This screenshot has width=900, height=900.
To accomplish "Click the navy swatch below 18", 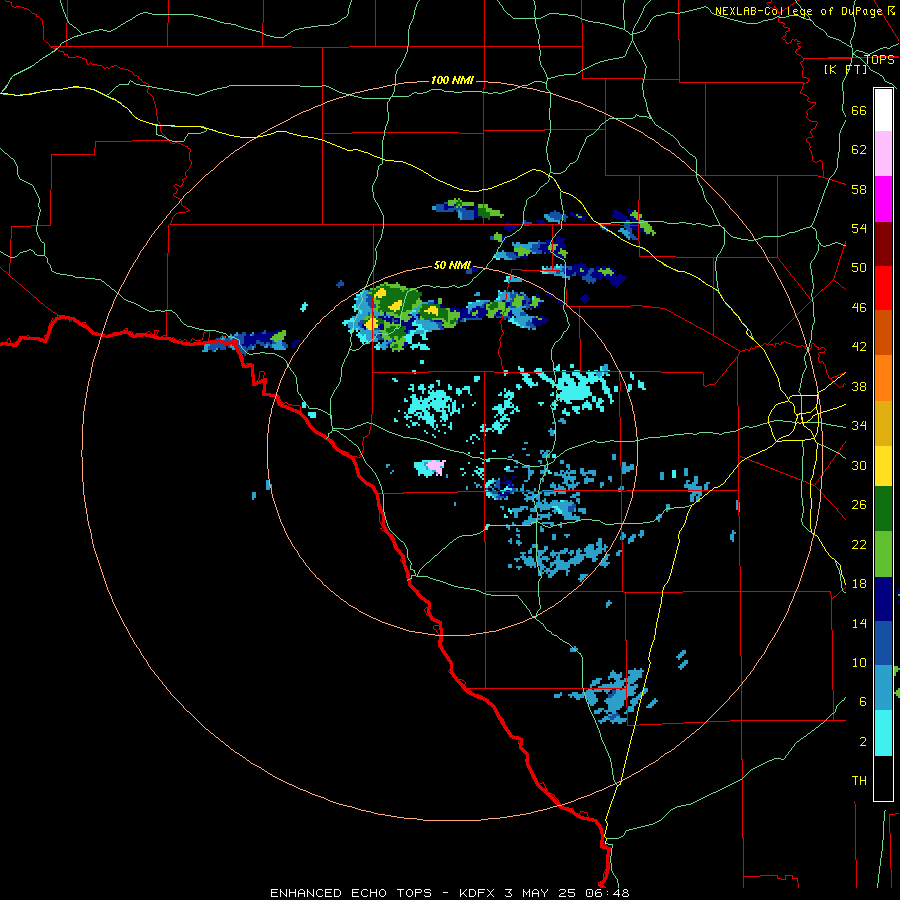I will pyautogui.click(x=883, y=599).
